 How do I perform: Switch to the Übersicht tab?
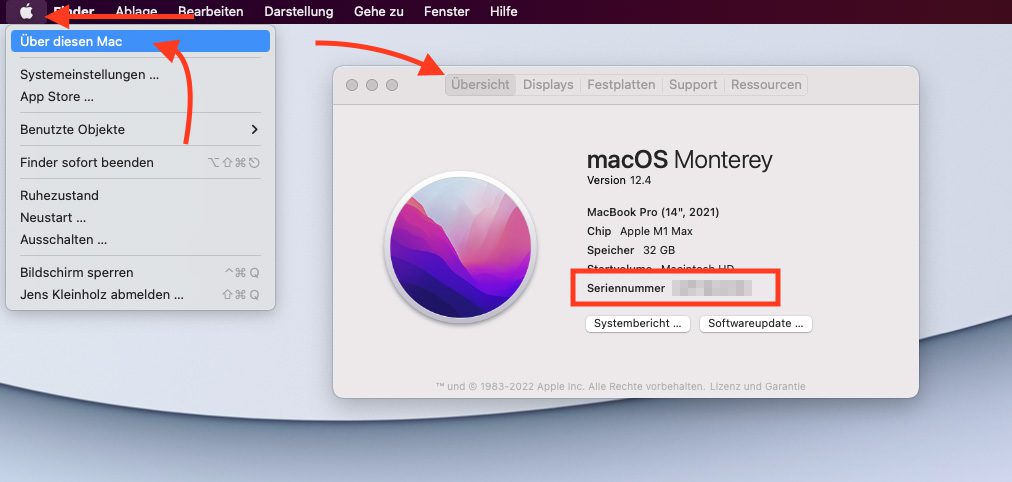[480, 85]
